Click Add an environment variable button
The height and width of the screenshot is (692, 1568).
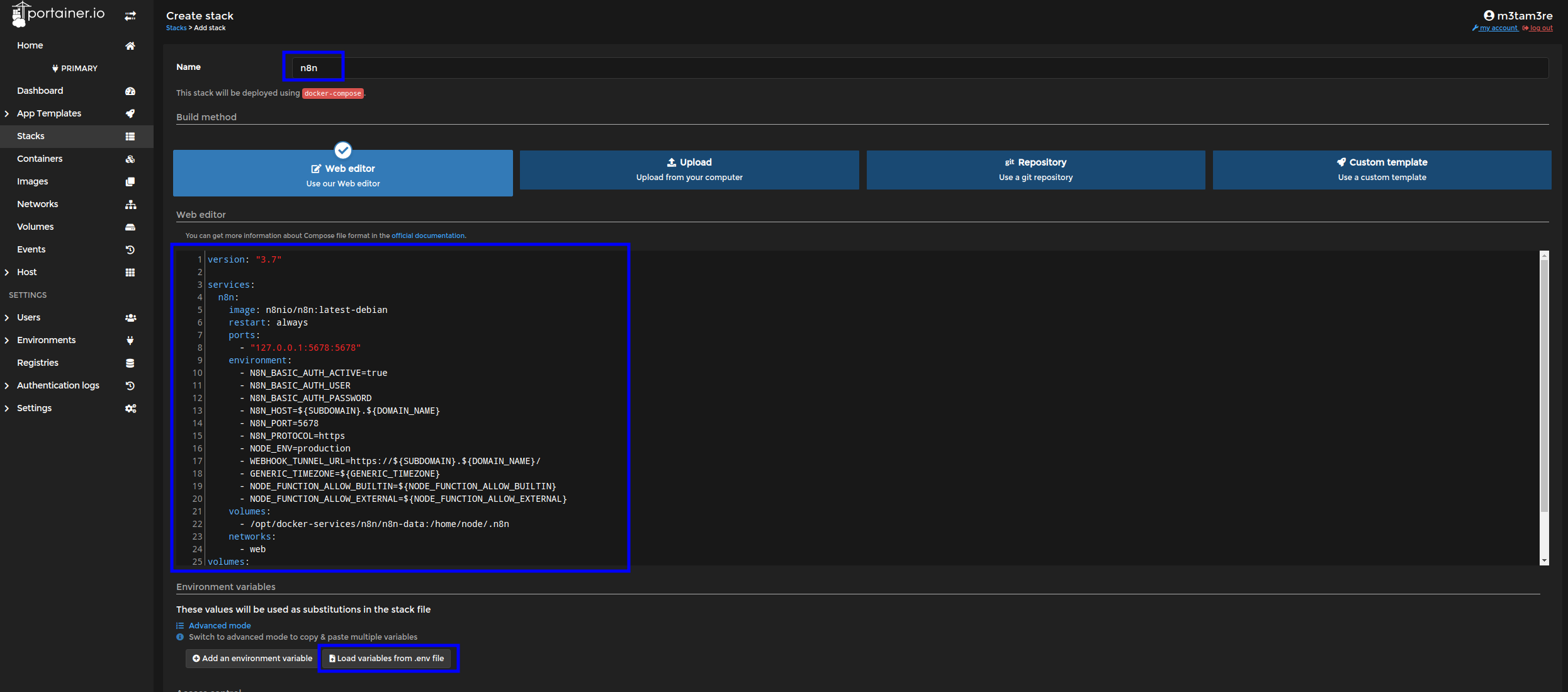(x=252, y=658)
